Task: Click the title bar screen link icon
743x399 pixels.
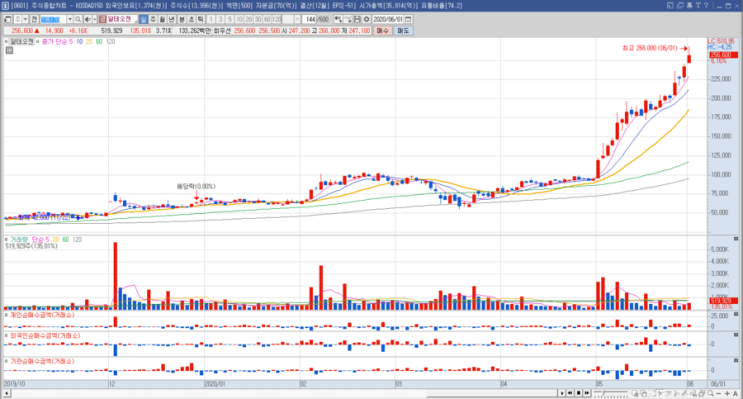Action: pyautogui.click(x=670, y=5)
